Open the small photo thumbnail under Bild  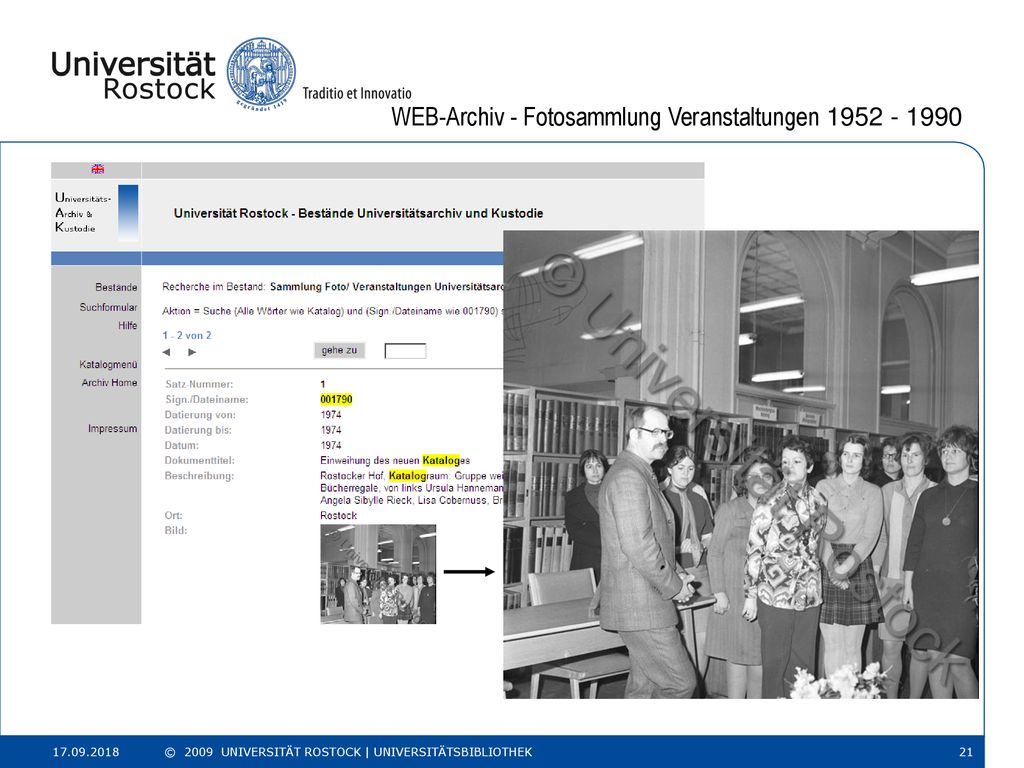(378, 574)
